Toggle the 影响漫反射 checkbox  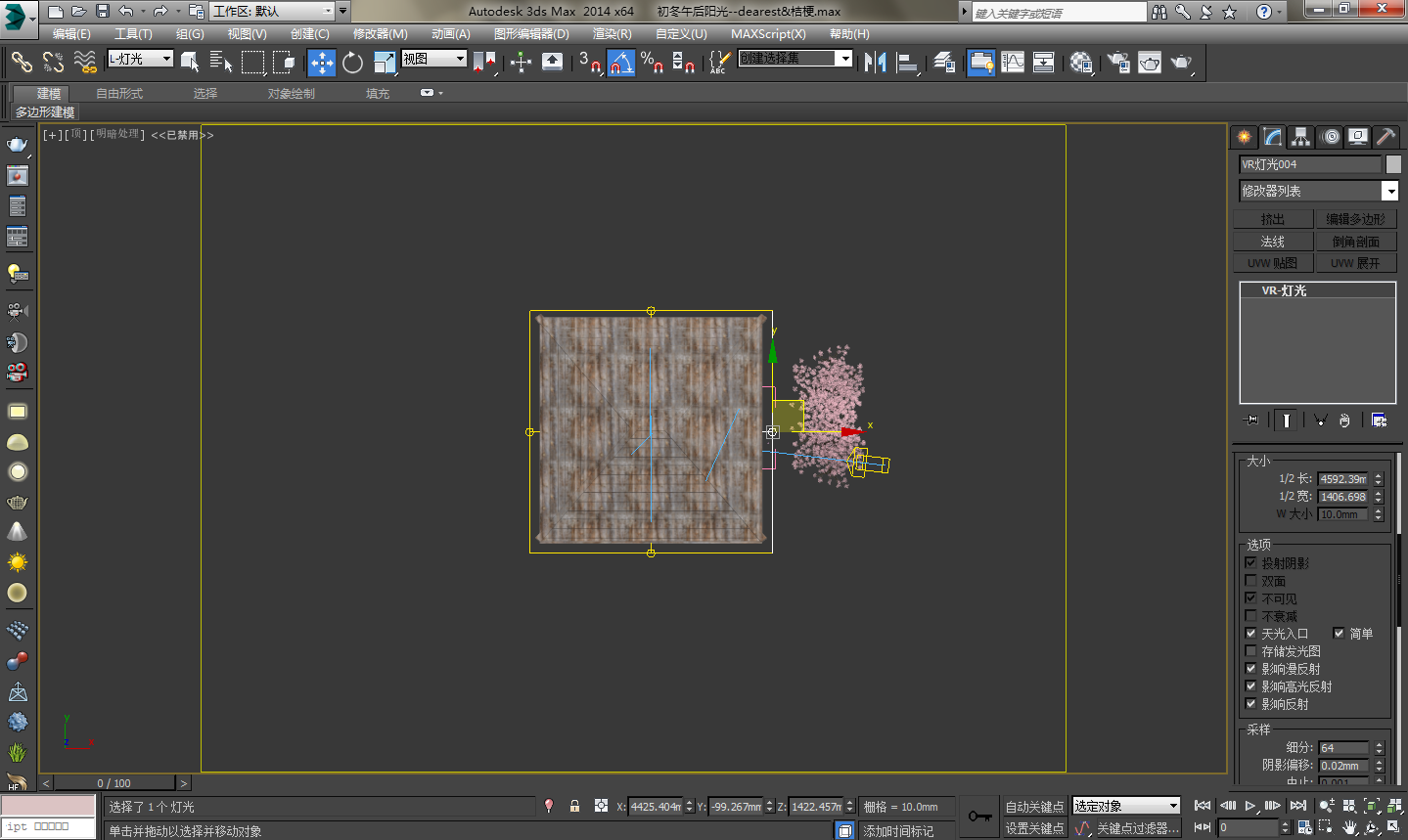click(1250, 669)
